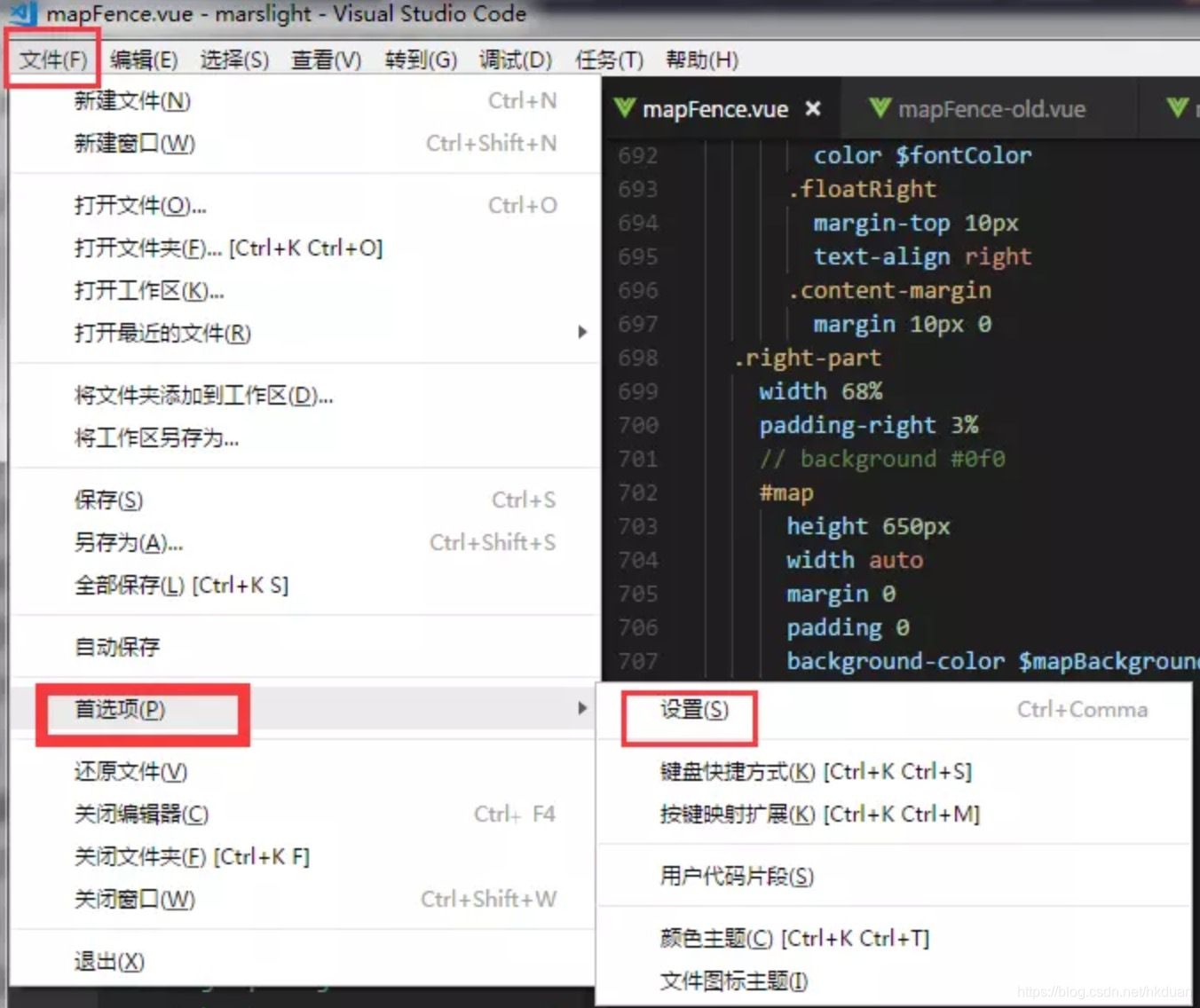This screenshot has width=1200, height=1008.
Task: Choose 将文件夹添加到工作区(D)... entry
Action: click(x=304, y=396)
